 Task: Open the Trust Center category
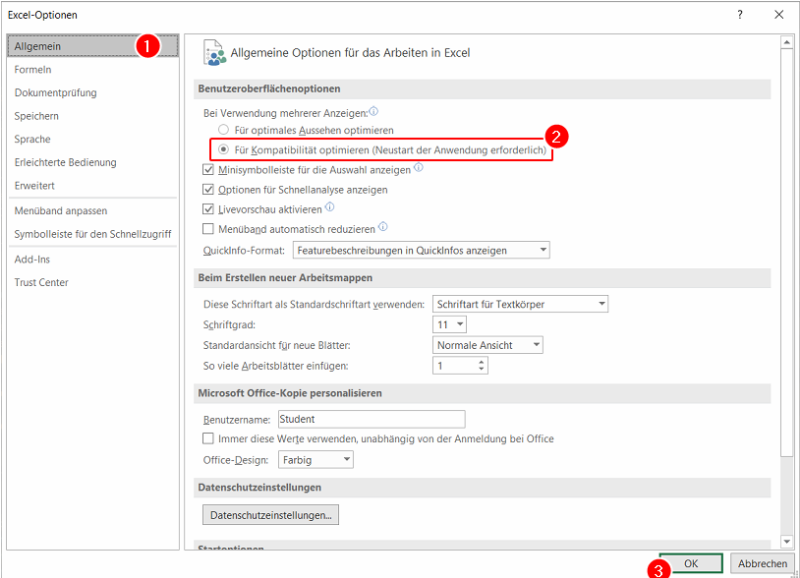click(93, 282)
